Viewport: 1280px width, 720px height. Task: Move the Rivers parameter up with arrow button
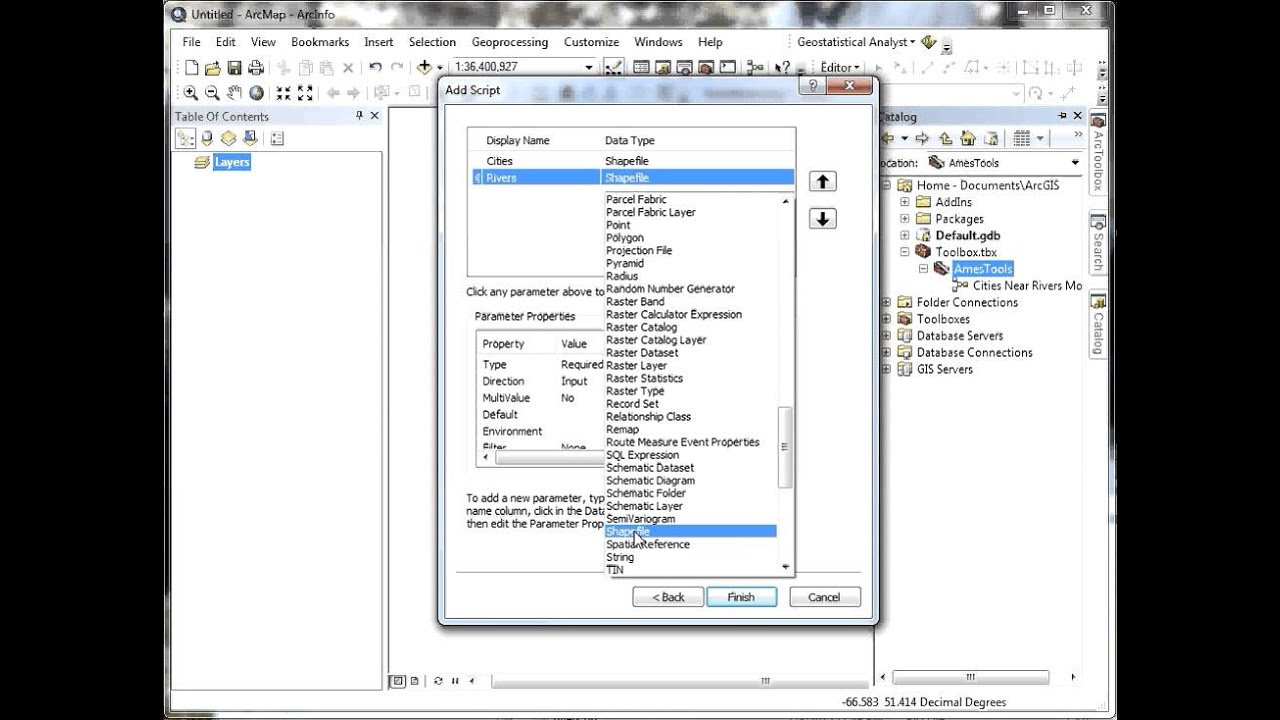click(822, 181)
